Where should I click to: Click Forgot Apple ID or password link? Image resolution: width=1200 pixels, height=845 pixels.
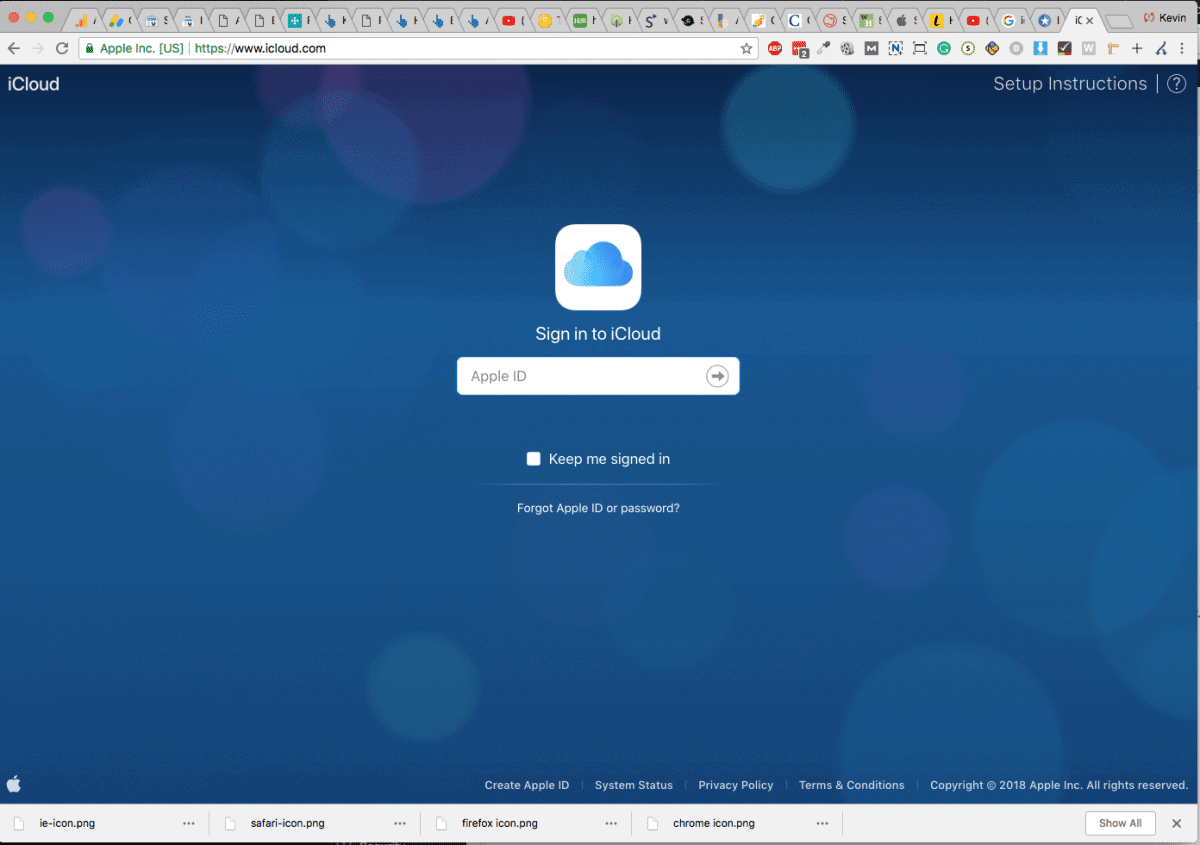click(598, 508)
